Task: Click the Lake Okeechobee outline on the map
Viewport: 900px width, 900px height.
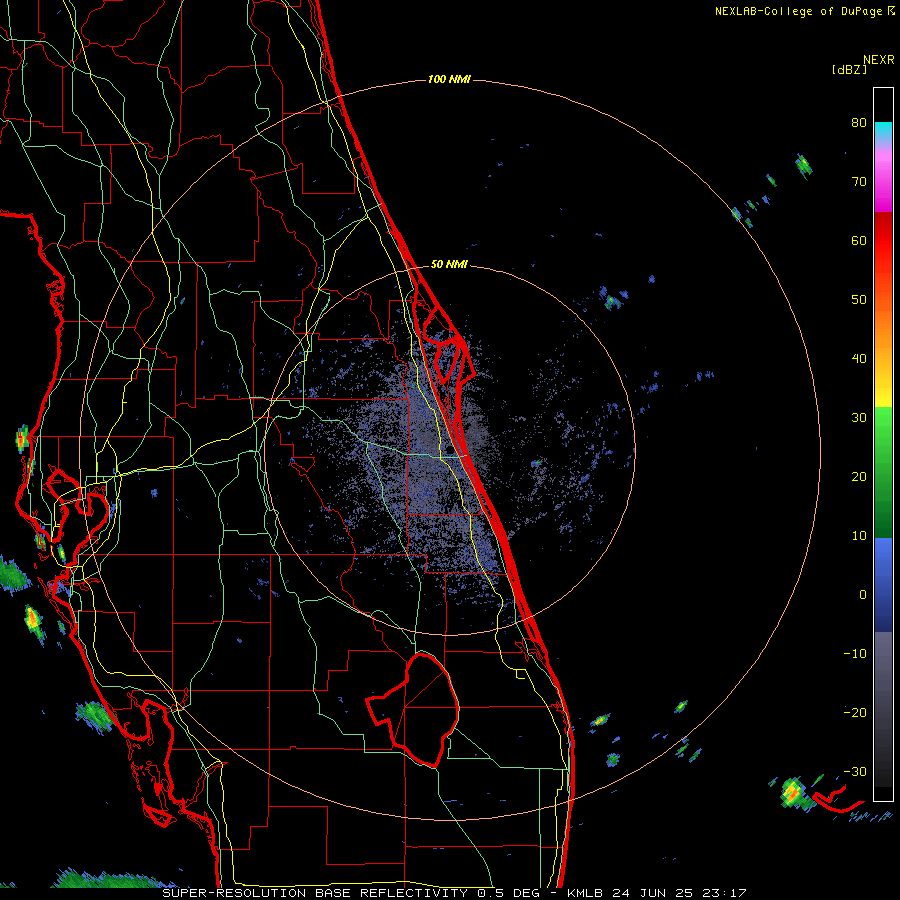Action: 413,709
